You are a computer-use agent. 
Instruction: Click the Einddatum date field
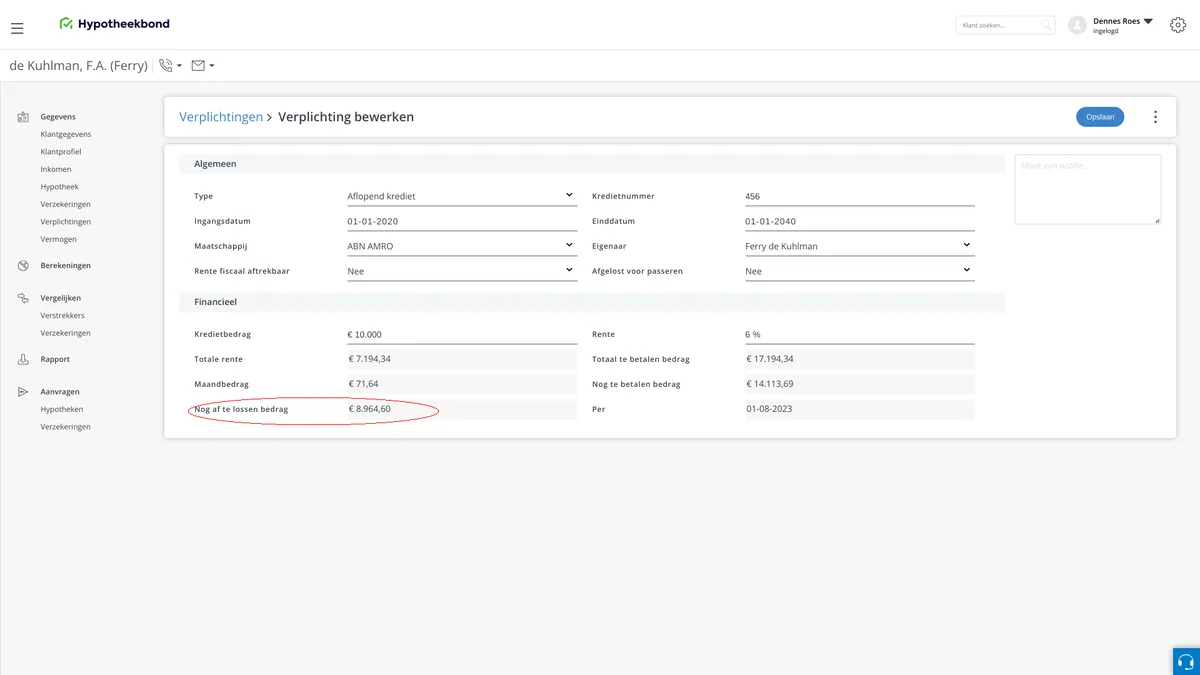pos(858,221)
